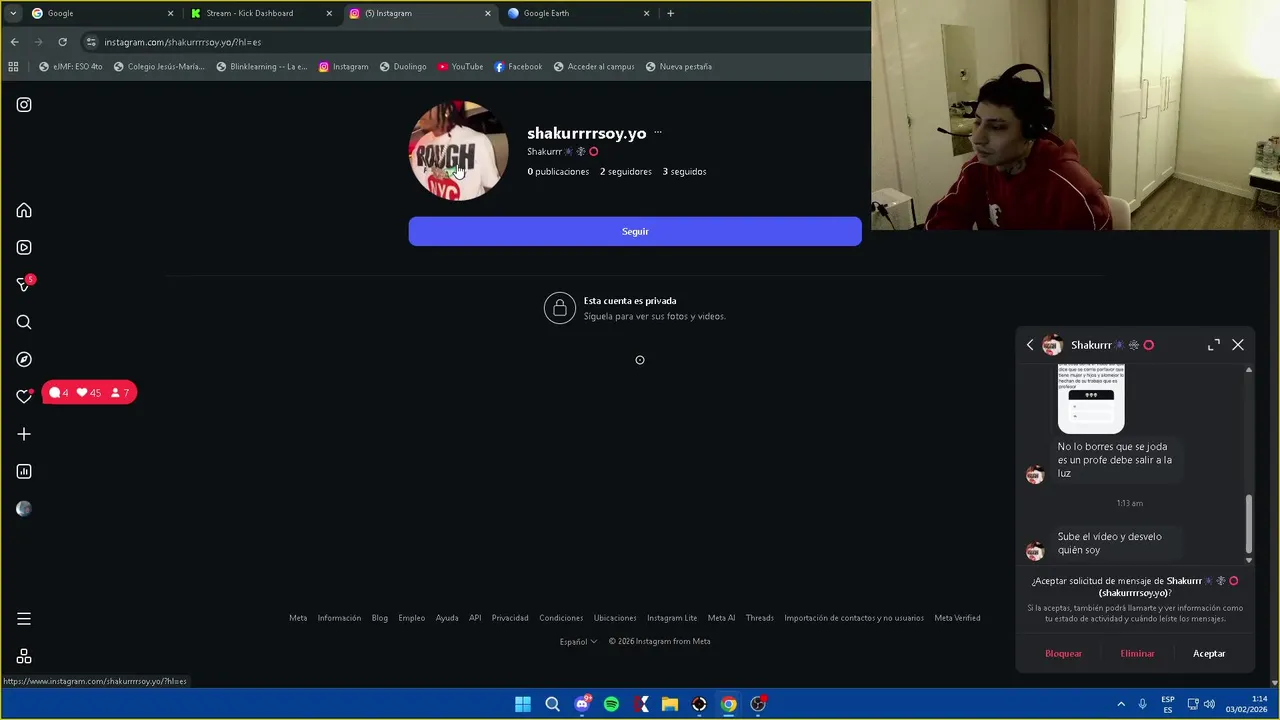
Task: Open the Meta Verified footer link
Action: [957, 618]
